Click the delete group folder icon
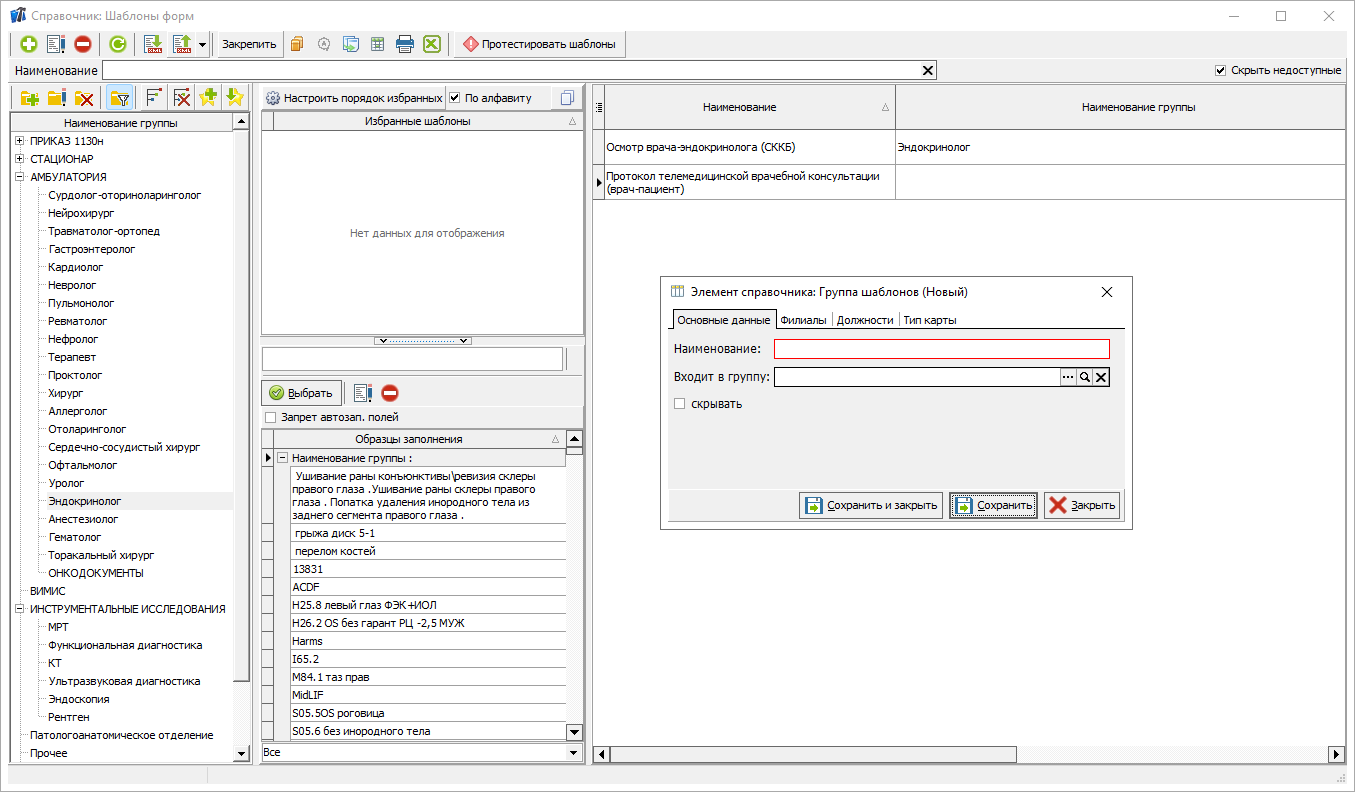1355x792 pixels. (x=85, y=97)
